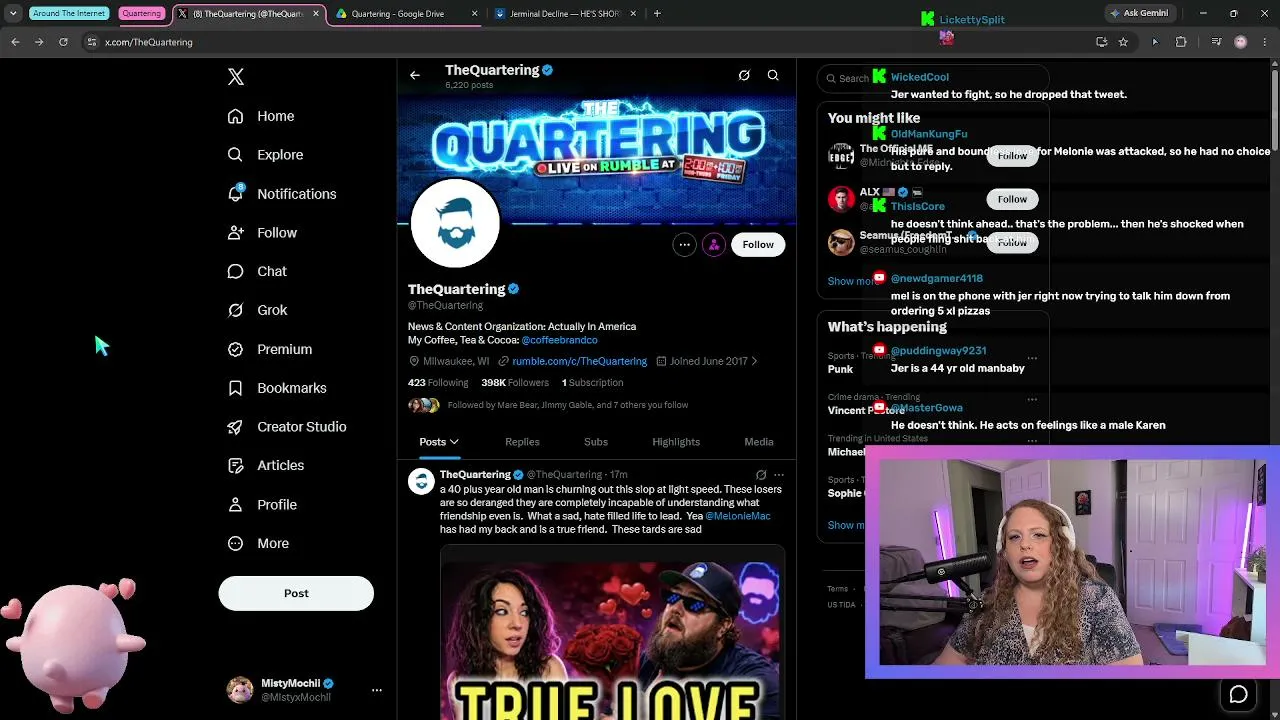The height and width of the screenshot is (720, 1280).
Task: Open the Articles icon
Action: [235, 465]
